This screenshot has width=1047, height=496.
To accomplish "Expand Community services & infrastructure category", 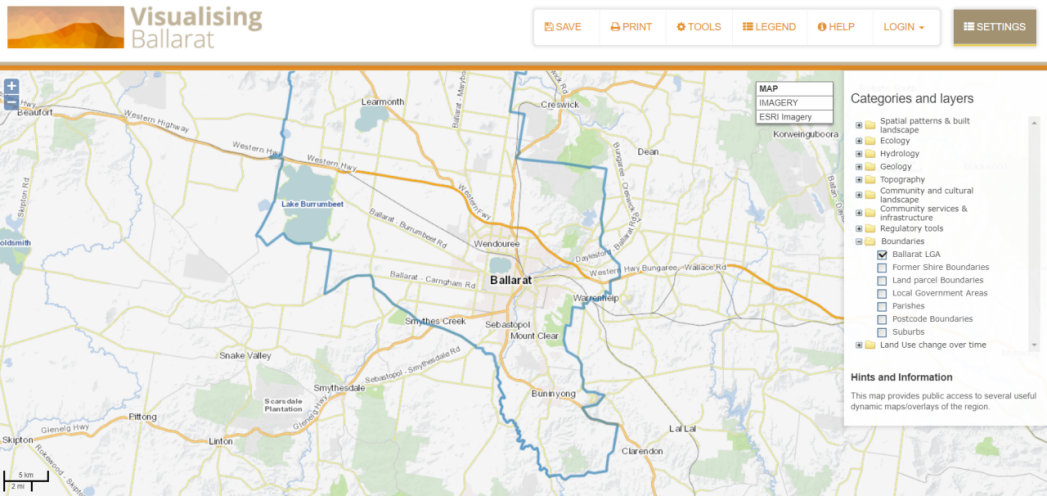I will tap(859, 212).
